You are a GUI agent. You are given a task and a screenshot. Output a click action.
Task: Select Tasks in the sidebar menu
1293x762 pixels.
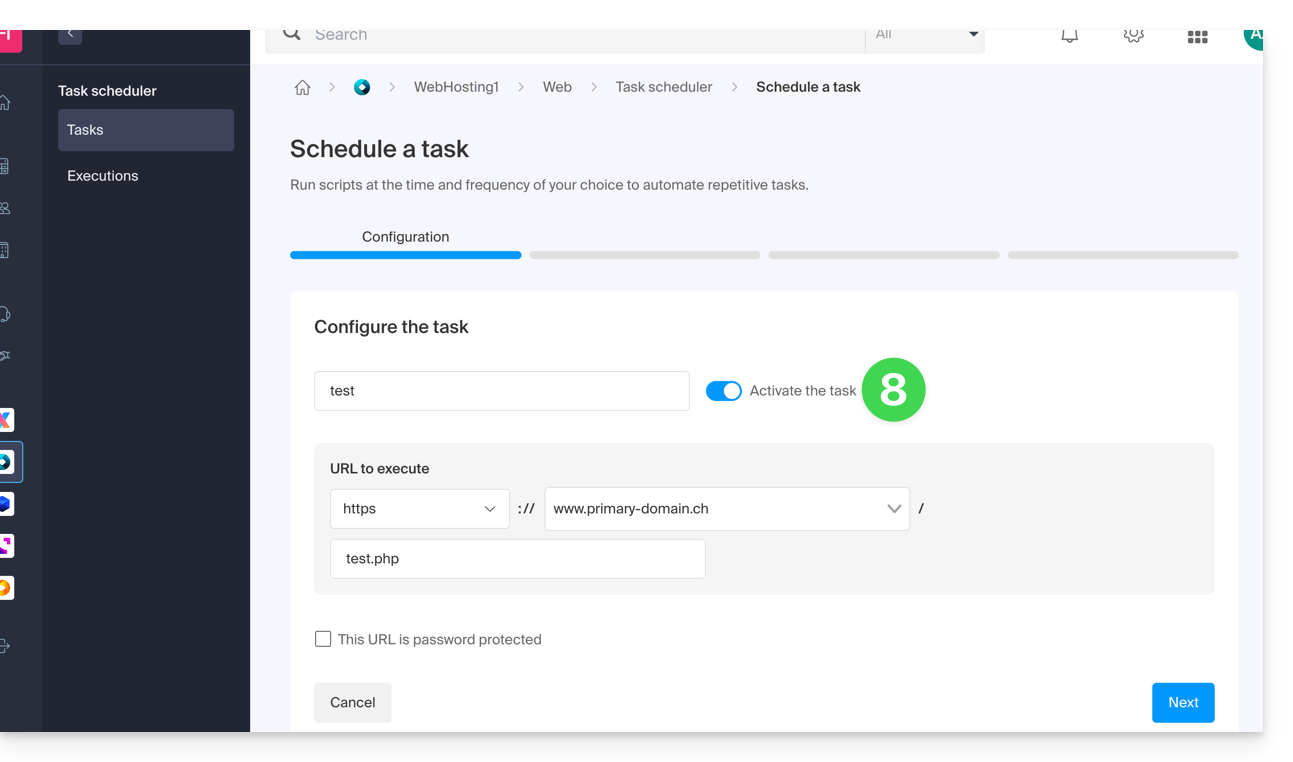[146, 130]
